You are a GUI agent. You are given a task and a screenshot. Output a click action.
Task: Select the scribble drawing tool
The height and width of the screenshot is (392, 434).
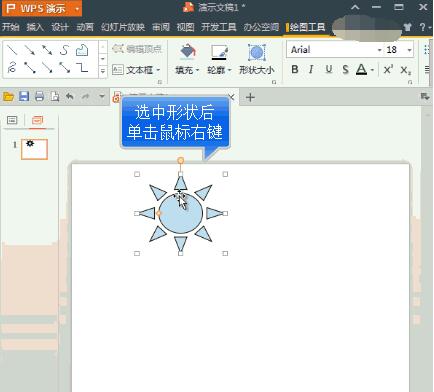click(x=12, y=68)
